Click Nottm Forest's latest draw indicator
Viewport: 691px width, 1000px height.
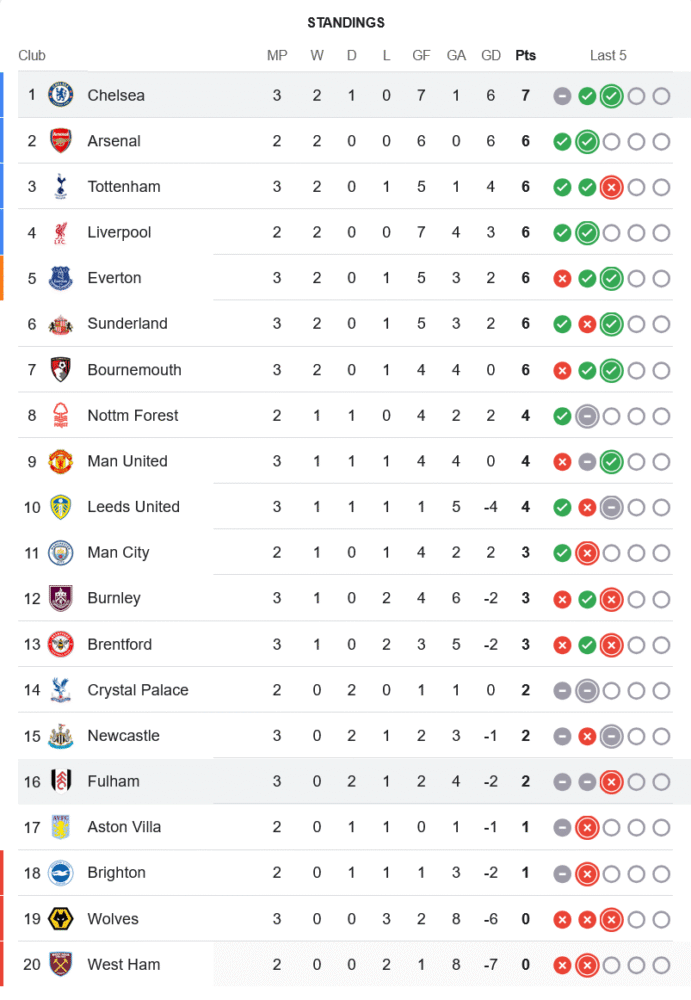point(587,416)
